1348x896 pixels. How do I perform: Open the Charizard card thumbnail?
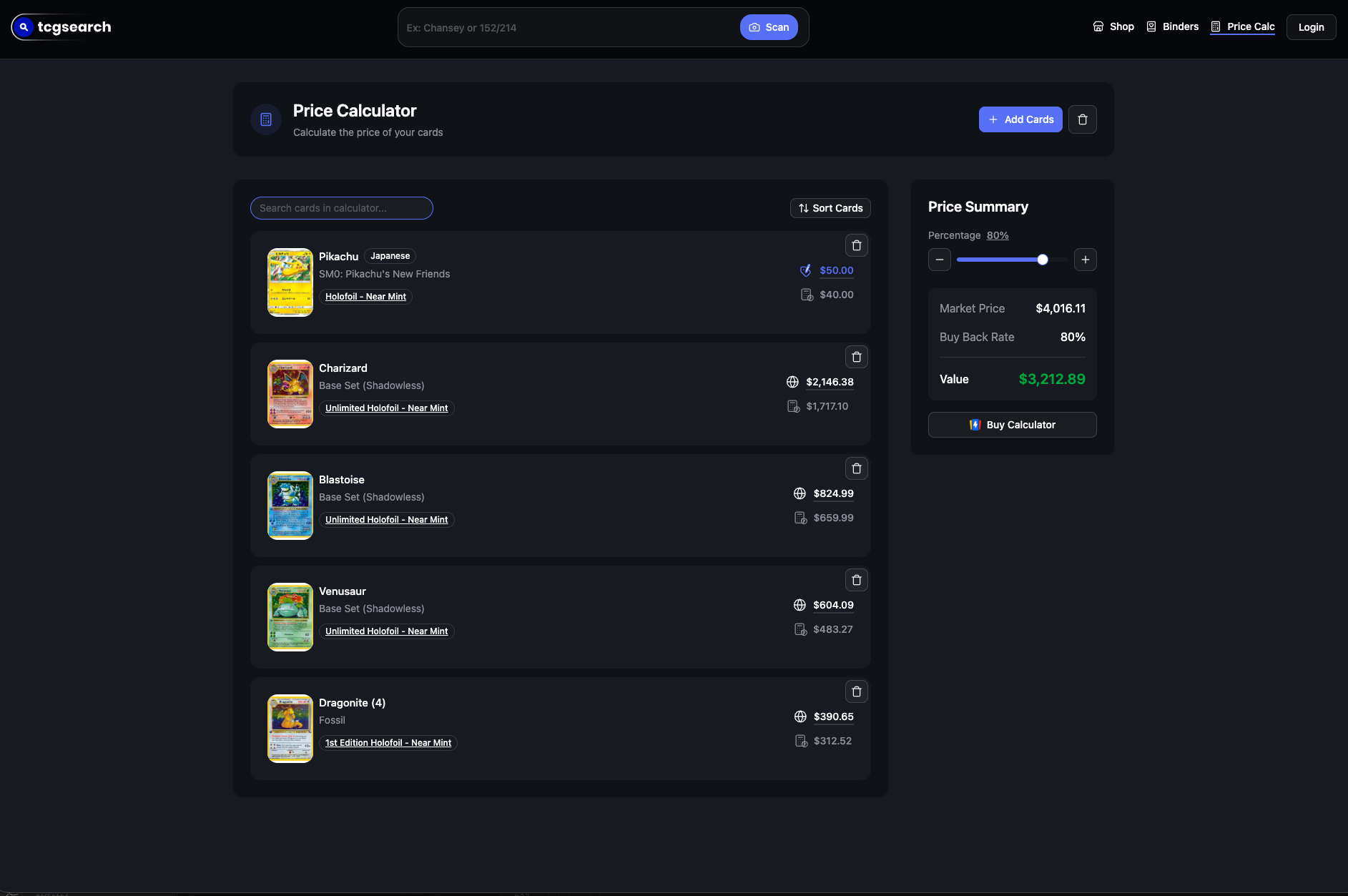click(290, 394)
